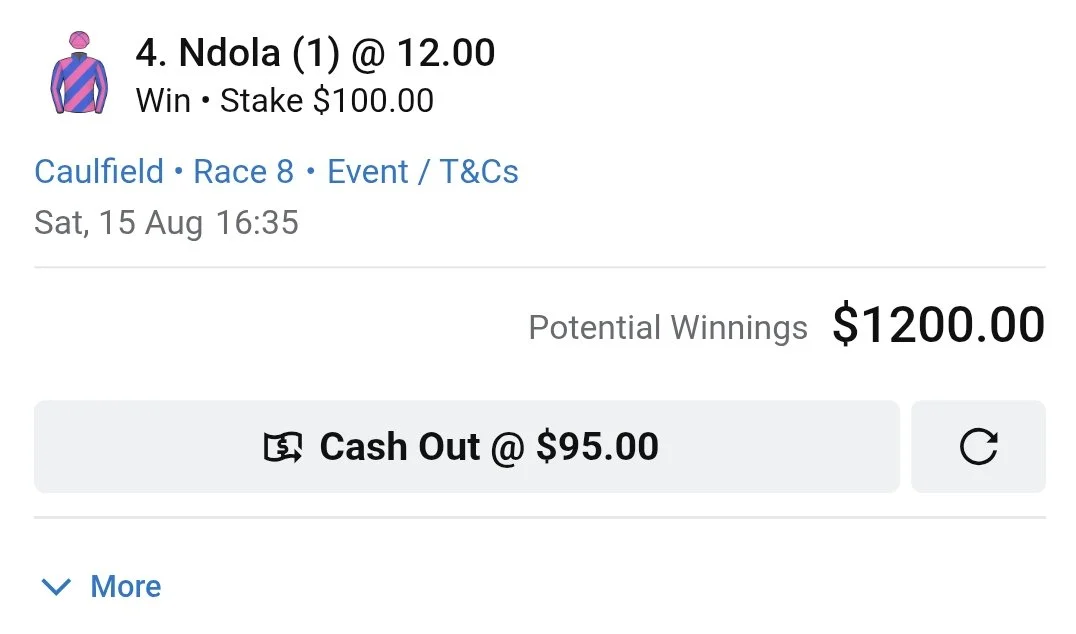This screenshot has height=634, width=1076.
Task: Click the pink jockey cap on silks
Action: [80, 40]
